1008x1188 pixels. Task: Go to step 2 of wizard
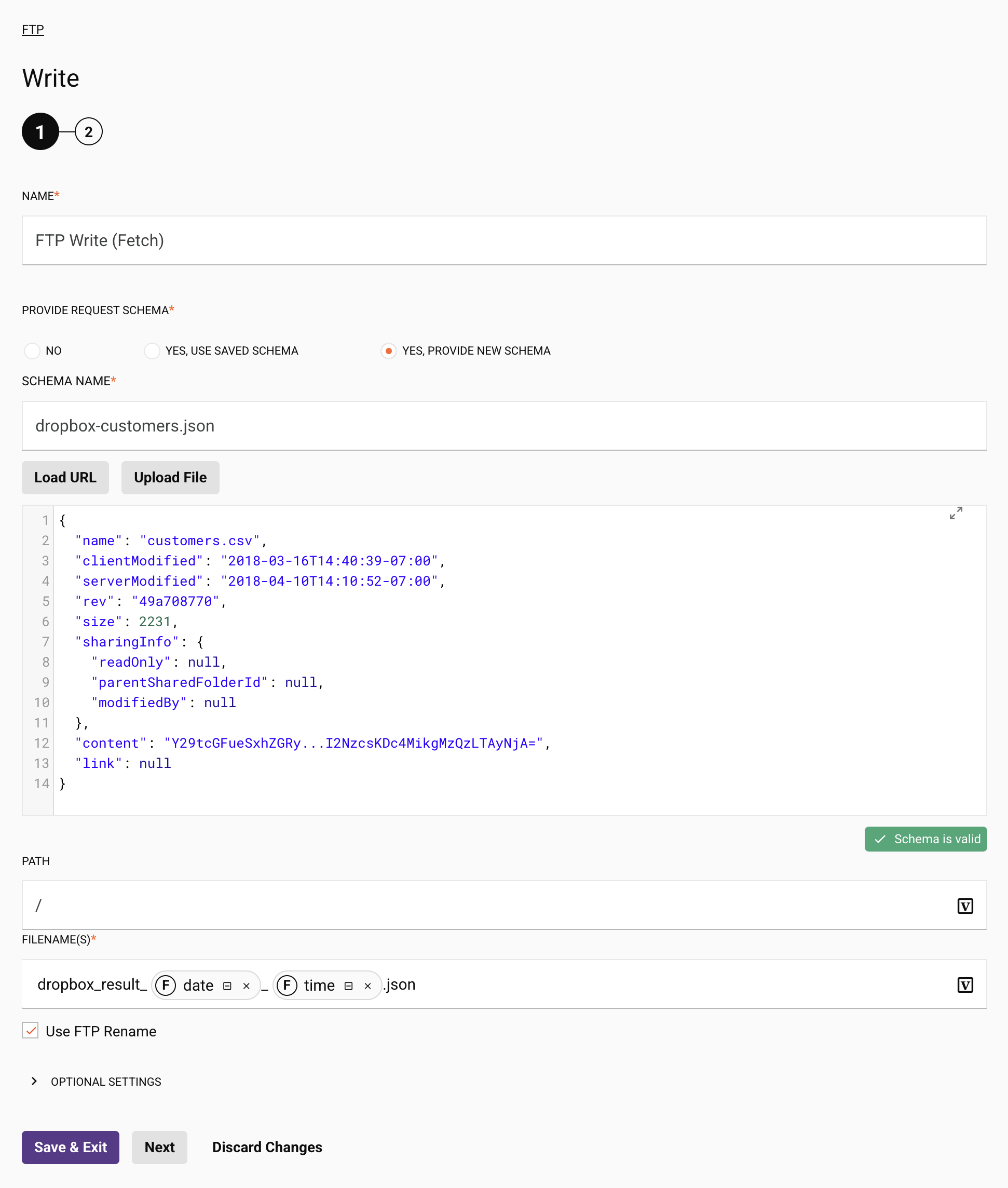(x=89, y=132)
